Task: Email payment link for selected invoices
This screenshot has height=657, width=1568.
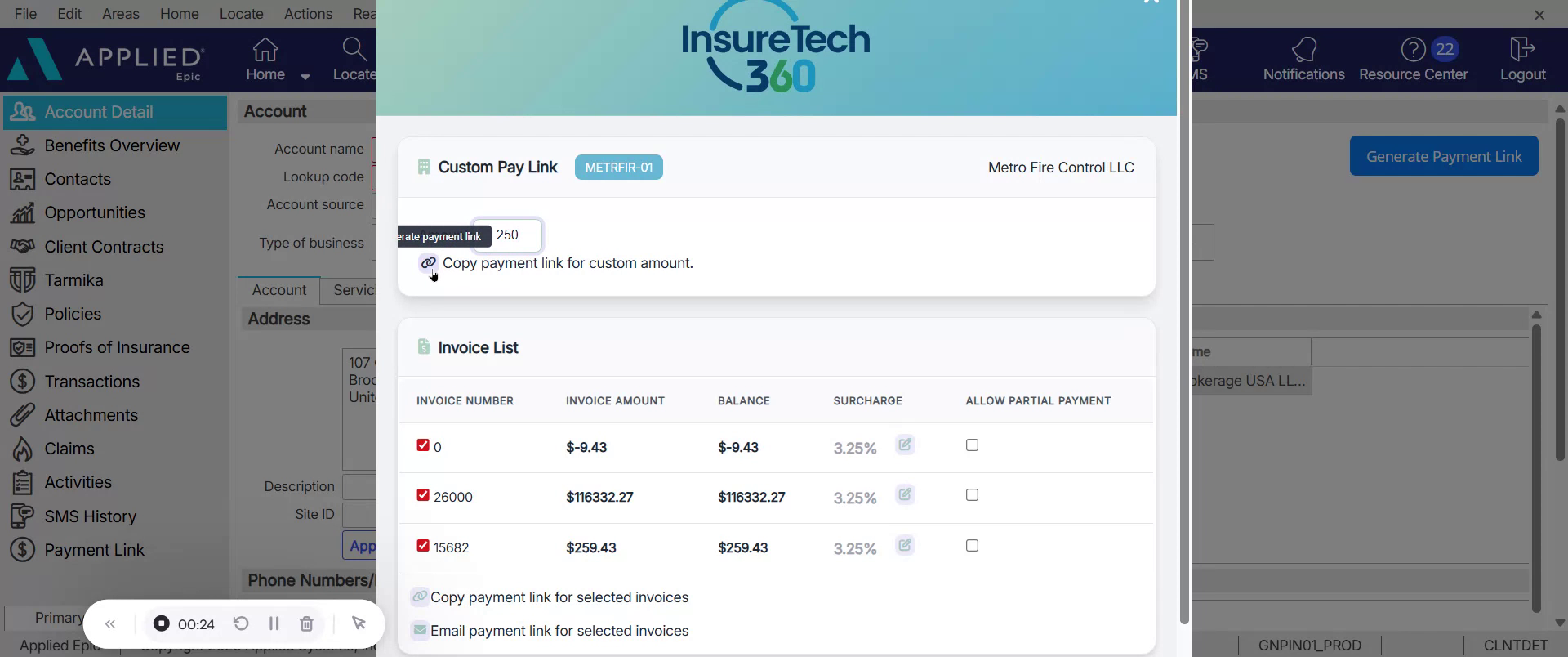Action: [559, 631]
